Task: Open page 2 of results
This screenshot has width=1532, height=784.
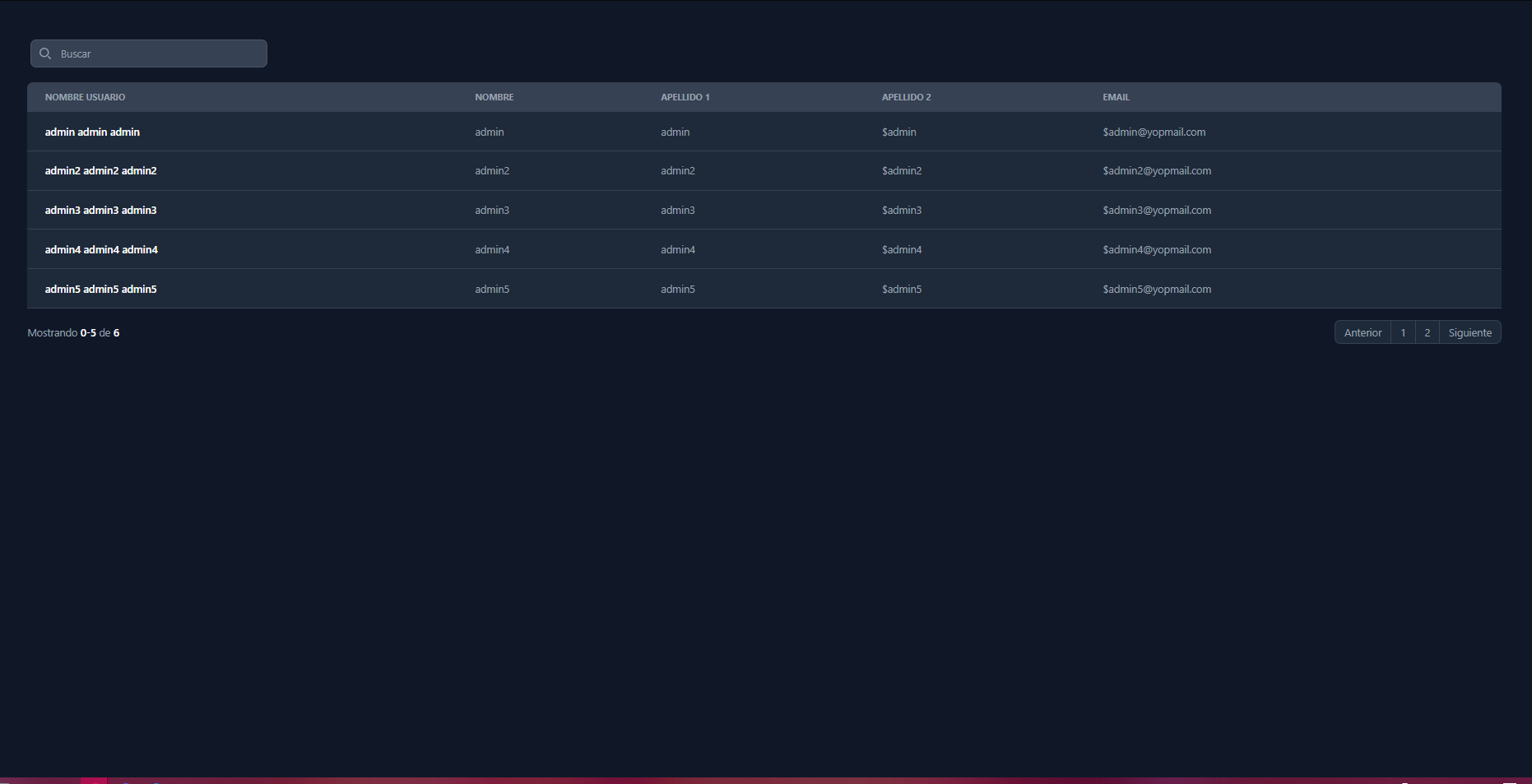Action: [x=1427, y=332]
